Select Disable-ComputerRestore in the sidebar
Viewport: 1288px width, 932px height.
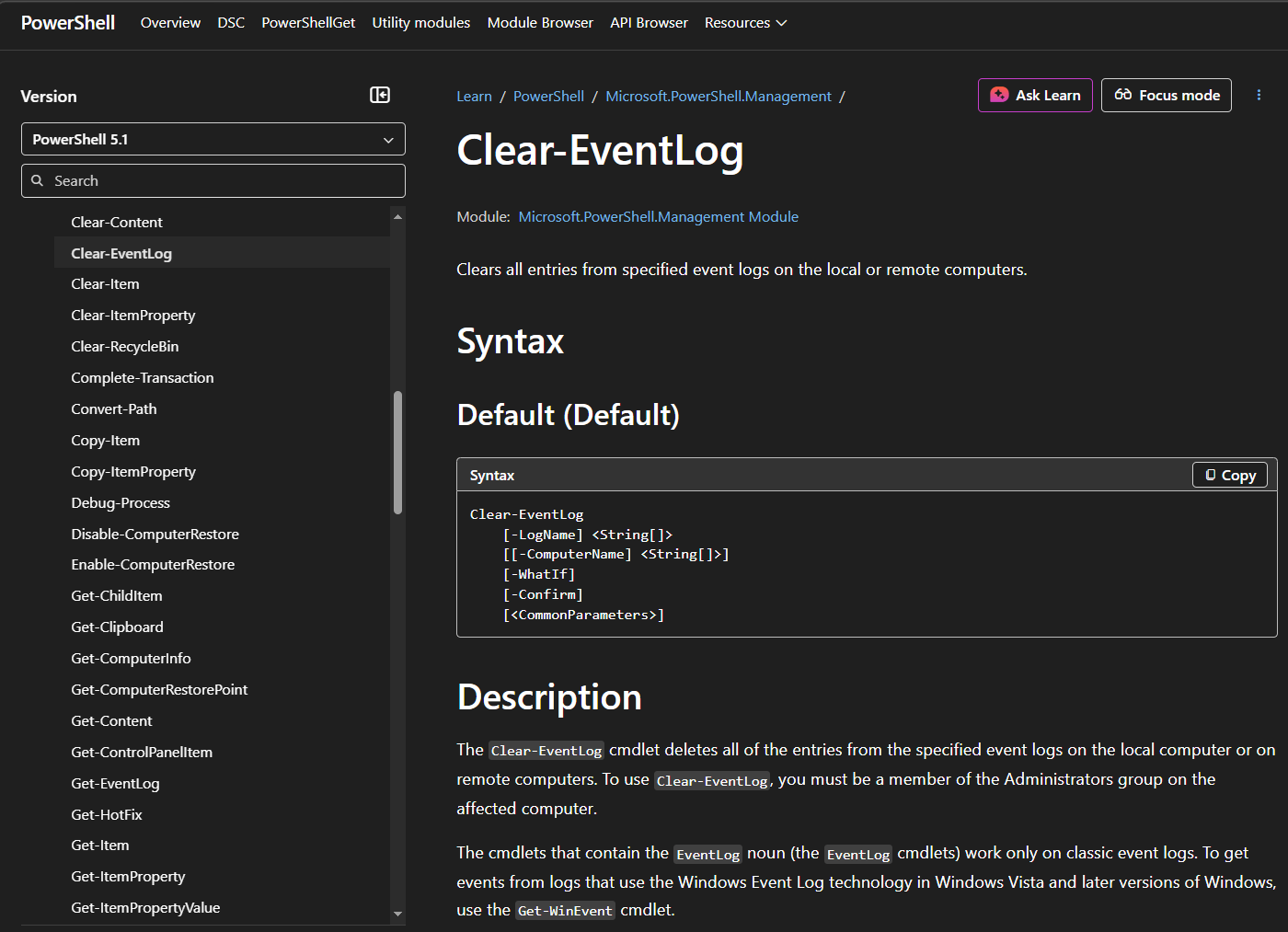pyautogui.click(x=155, y=534)
